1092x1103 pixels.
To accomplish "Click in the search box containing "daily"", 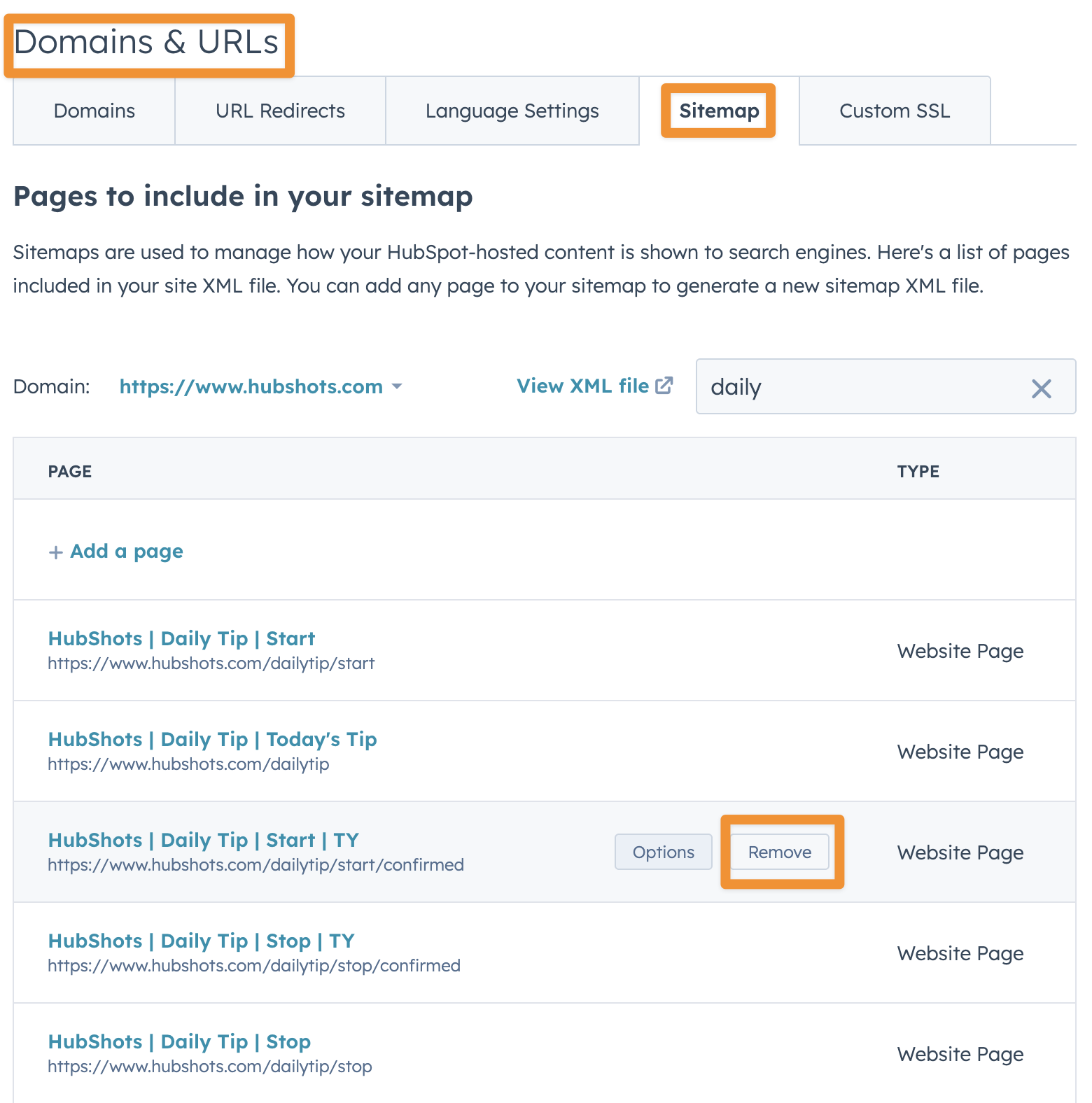I will coord(861,387).
